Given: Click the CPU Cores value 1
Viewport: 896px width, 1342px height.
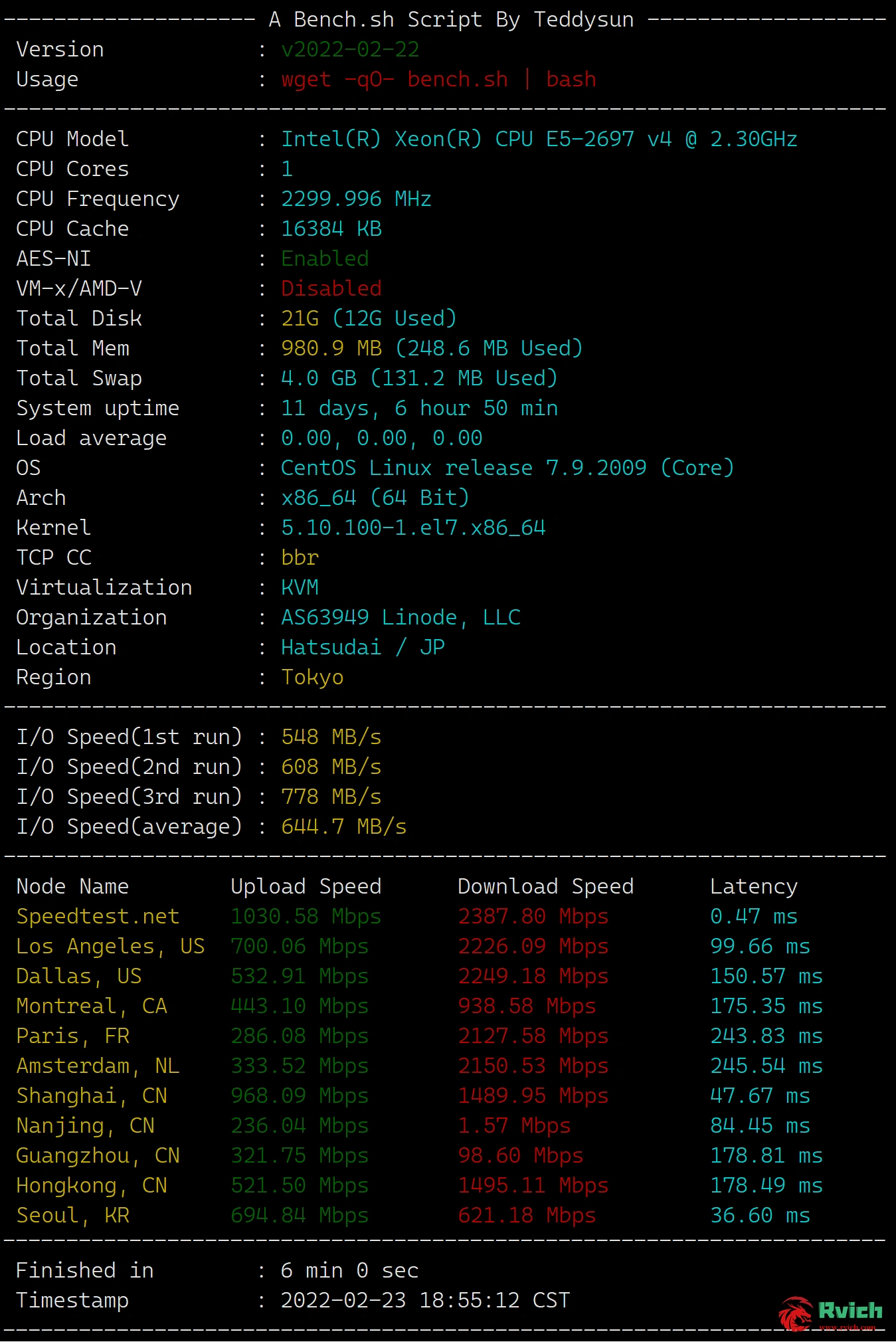Looking at the screenshot, I should [x=287, y=169].
